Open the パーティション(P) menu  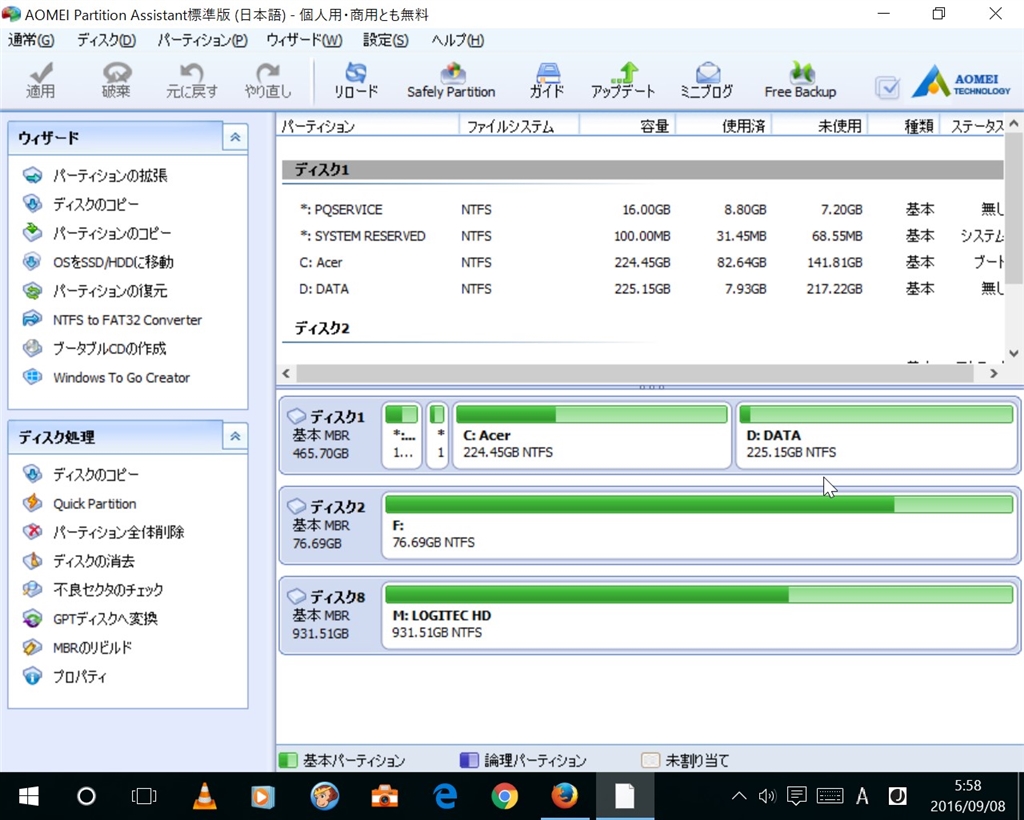click(202, 40)
